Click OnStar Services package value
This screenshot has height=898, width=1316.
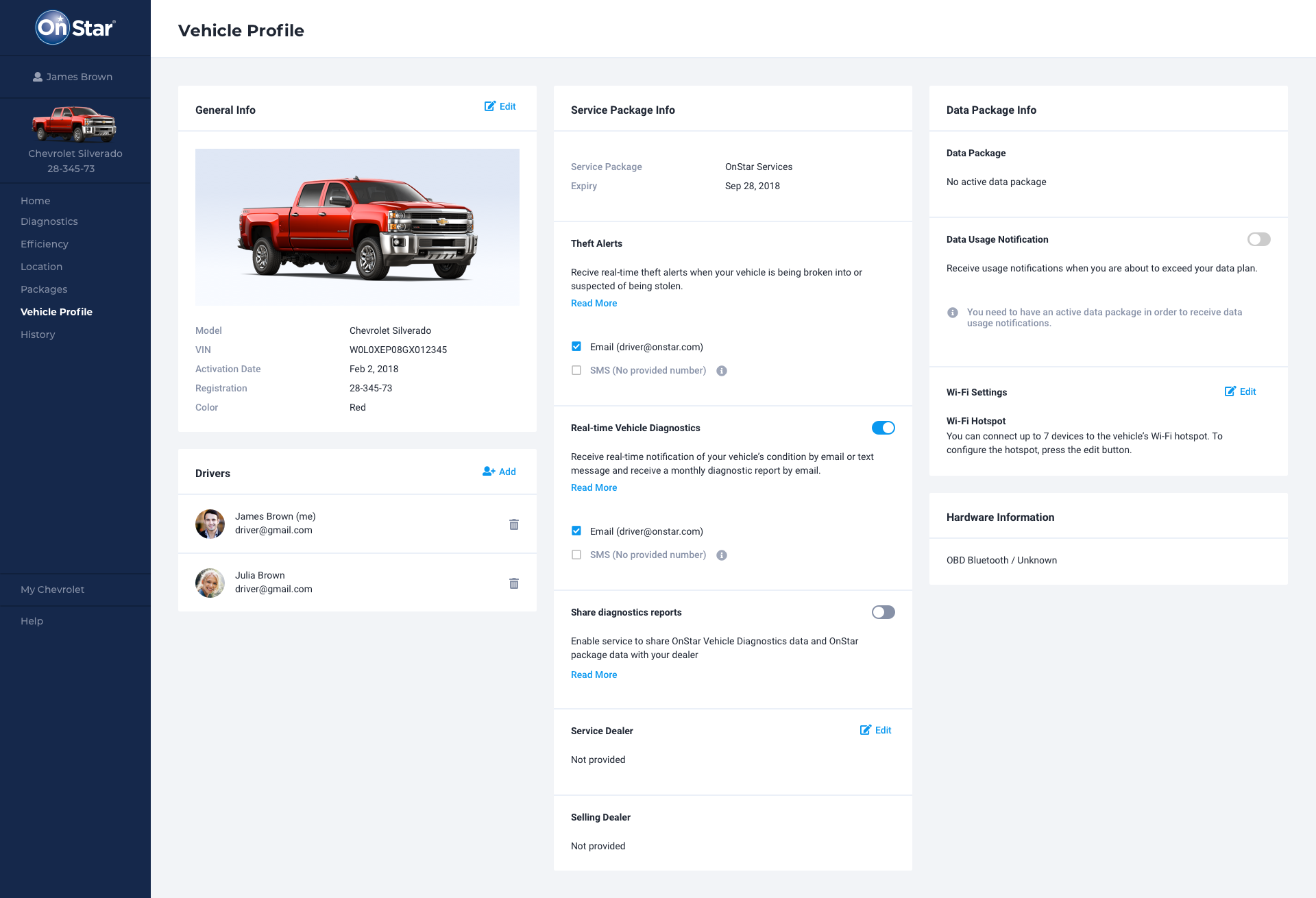point(759,167)
